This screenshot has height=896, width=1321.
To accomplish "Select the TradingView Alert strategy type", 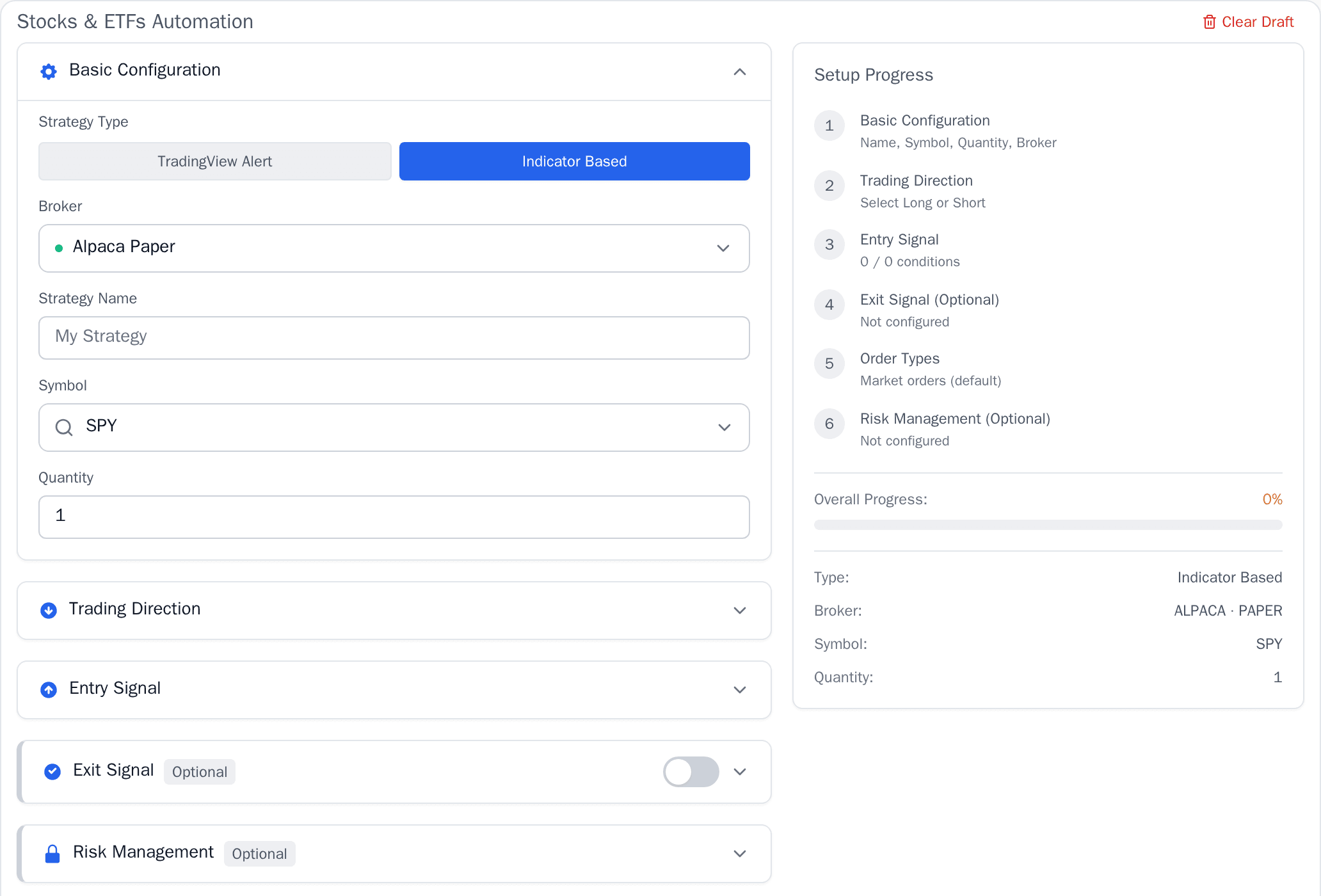I will tap(215, 161).
